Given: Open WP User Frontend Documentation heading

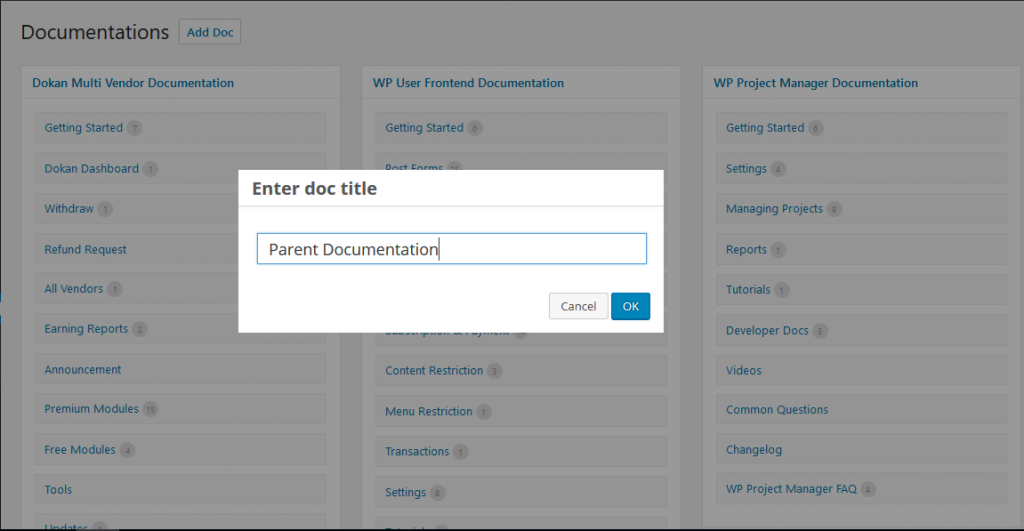Looking at the screenshot, I should pyautogui.click(x=468, y=83).
